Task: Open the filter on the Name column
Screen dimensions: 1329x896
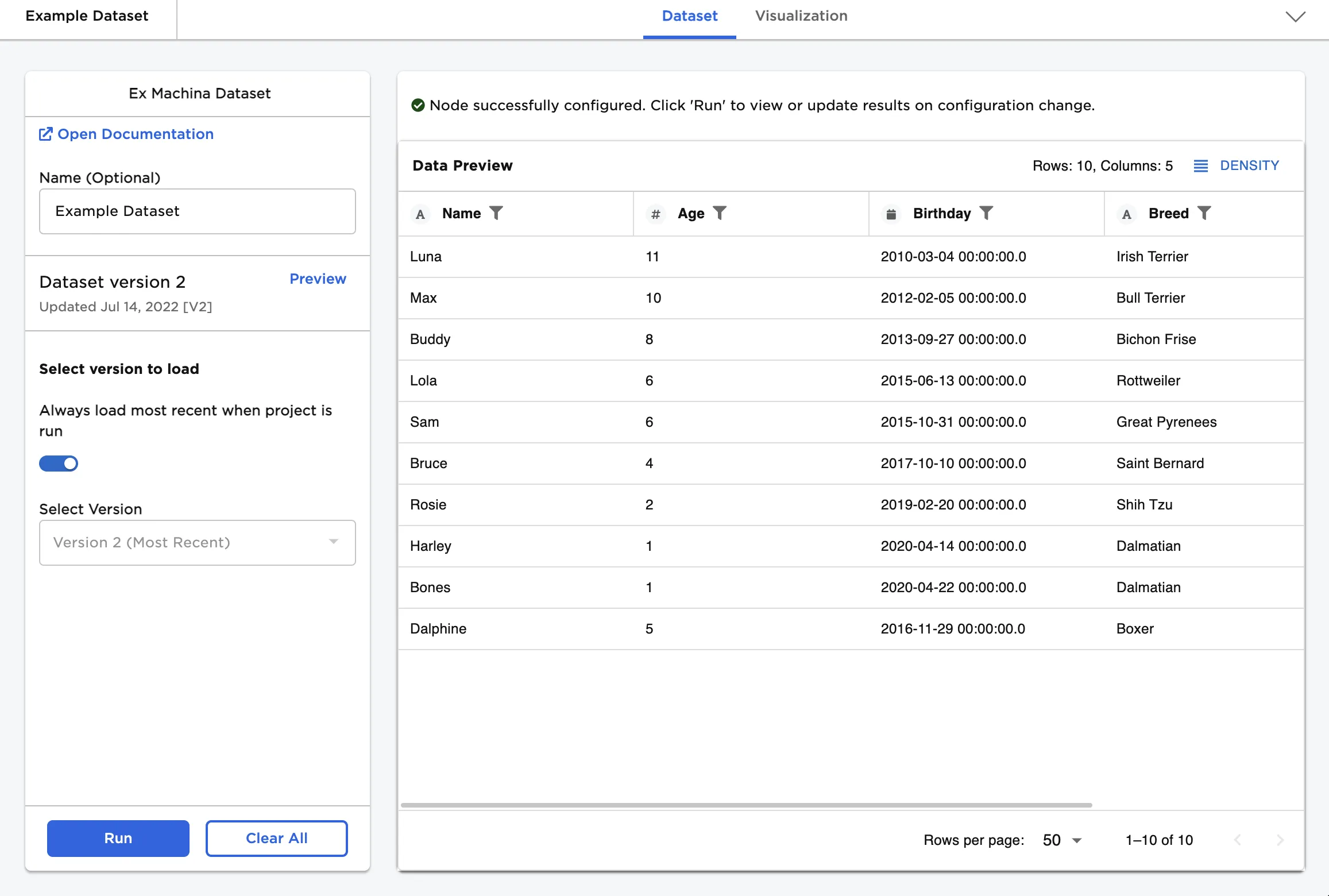Action: (496, 213)
